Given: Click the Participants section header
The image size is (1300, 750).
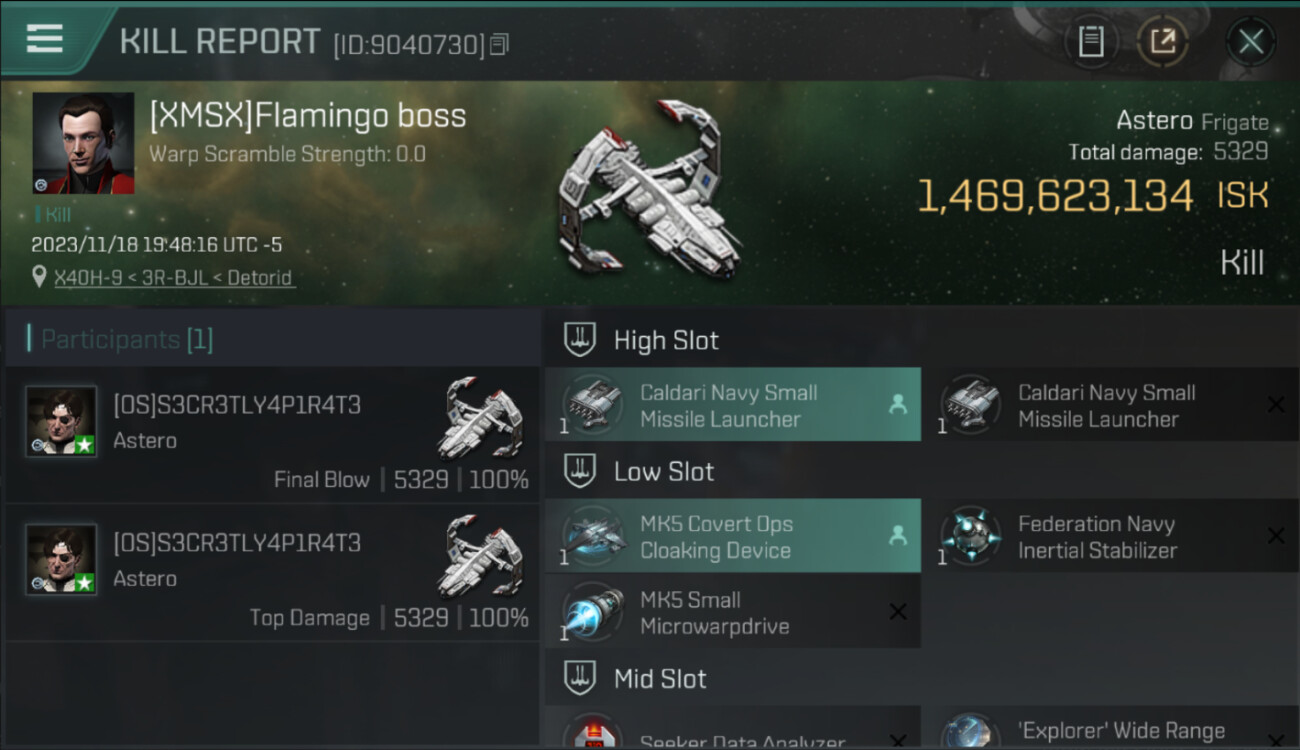Looking at the screenshot, I should (x=126, y=340).
